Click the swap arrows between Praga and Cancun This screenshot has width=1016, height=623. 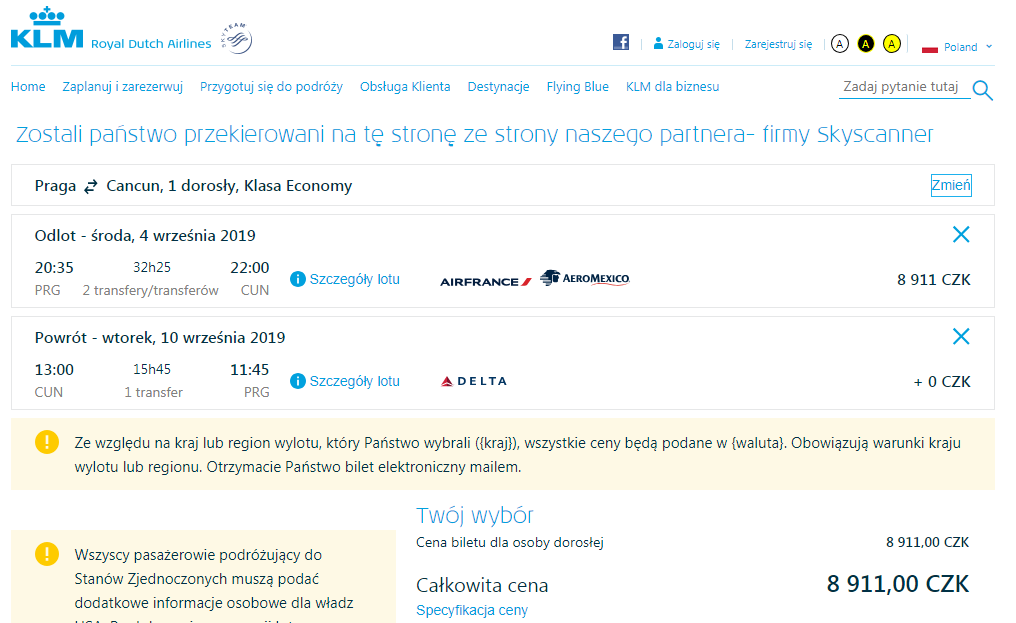point(91,187)
